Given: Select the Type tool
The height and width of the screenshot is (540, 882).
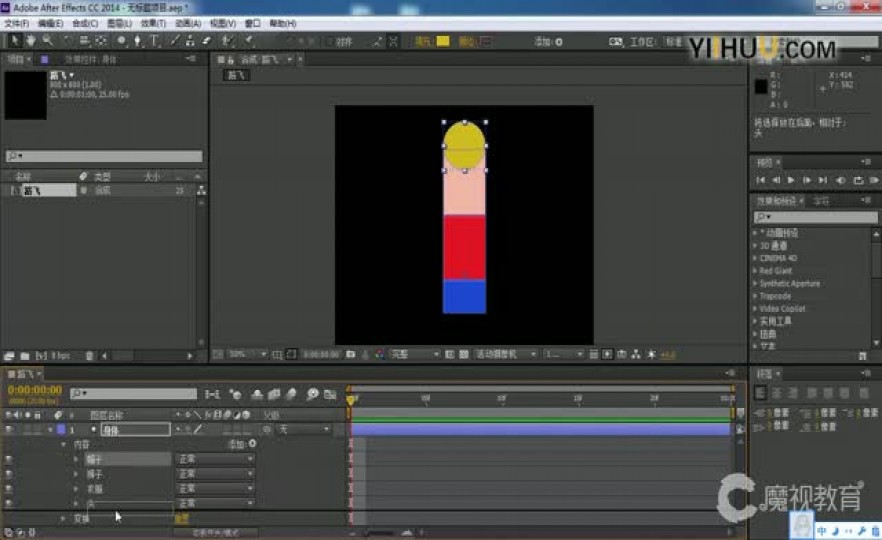Looking at the screenshot, I should 154,40.
